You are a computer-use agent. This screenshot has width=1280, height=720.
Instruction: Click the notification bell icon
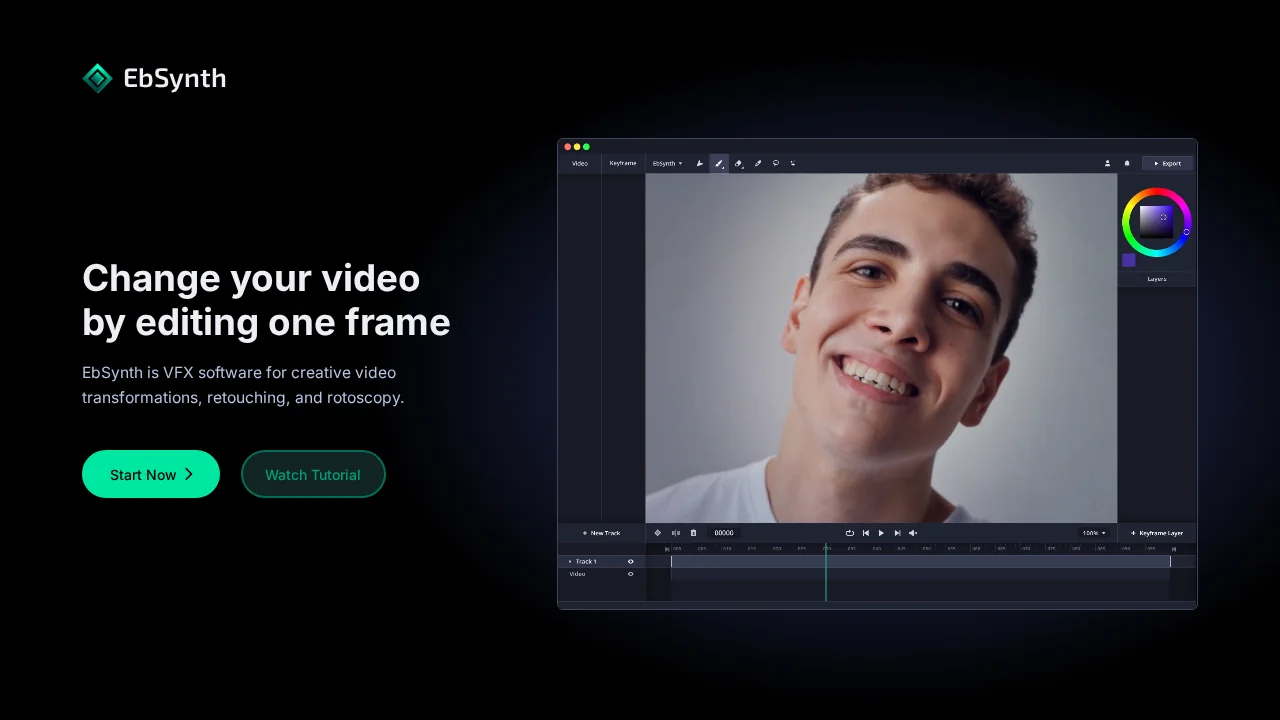[x=1127, y=163]
